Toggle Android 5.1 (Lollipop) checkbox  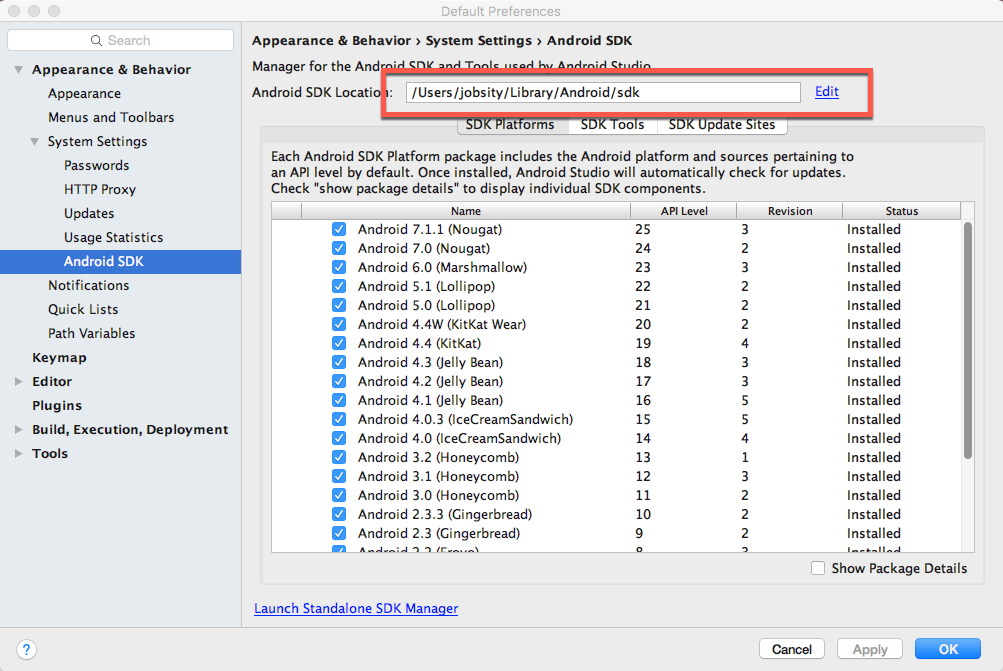[x=339, y=286]
